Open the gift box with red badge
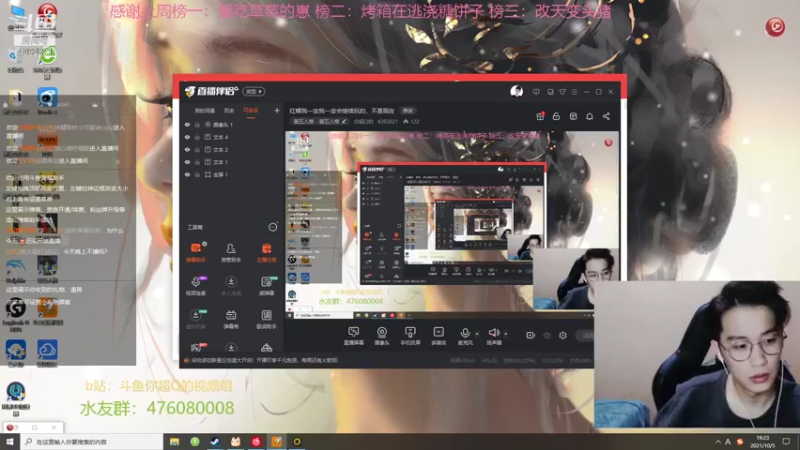 pyautogui.click(x=540, y=116)
